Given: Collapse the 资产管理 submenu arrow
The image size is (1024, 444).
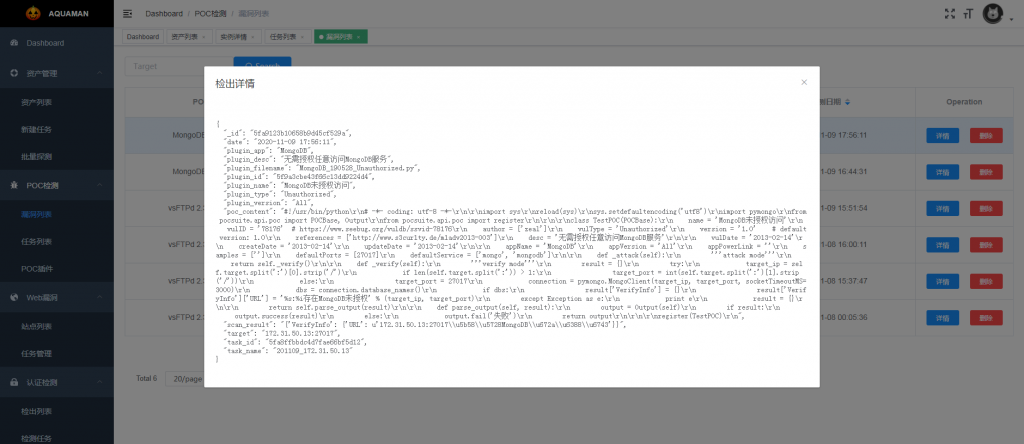Looking at the screenshot, I should pos(99,73).
